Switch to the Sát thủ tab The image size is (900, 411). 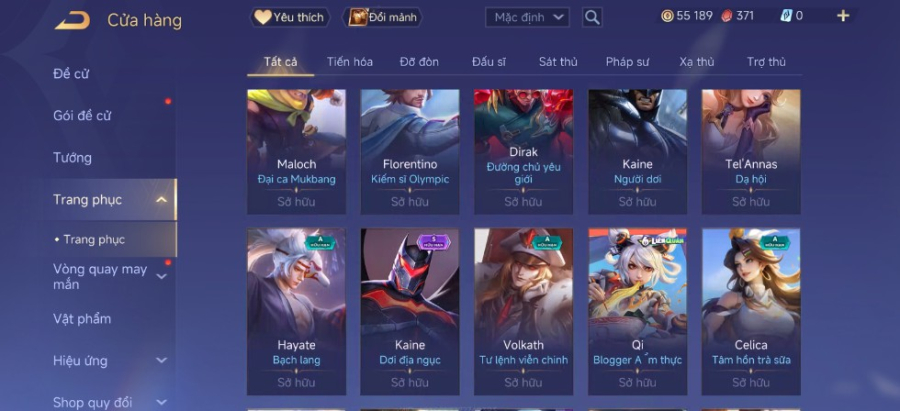click(558, 62)
